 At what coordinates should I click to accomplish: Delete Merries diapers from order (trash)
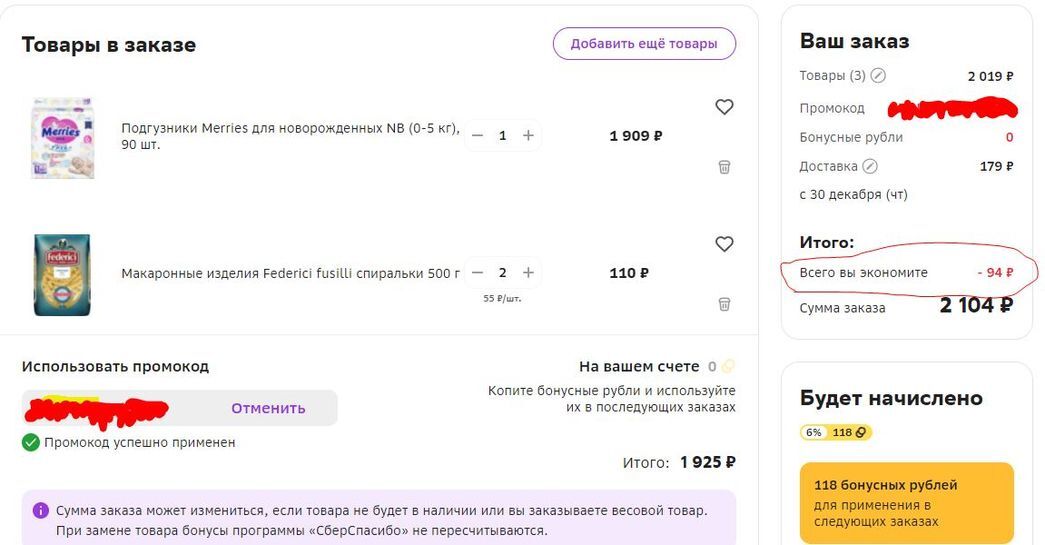click(x=724, y=167)
